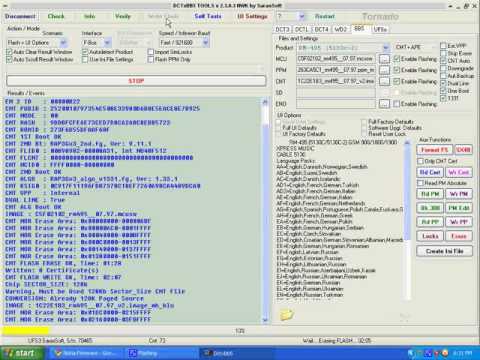This screenshot has height=360, width=480.
Task: Toggle the Dual Line checkbox
Action: coord(443,83)
